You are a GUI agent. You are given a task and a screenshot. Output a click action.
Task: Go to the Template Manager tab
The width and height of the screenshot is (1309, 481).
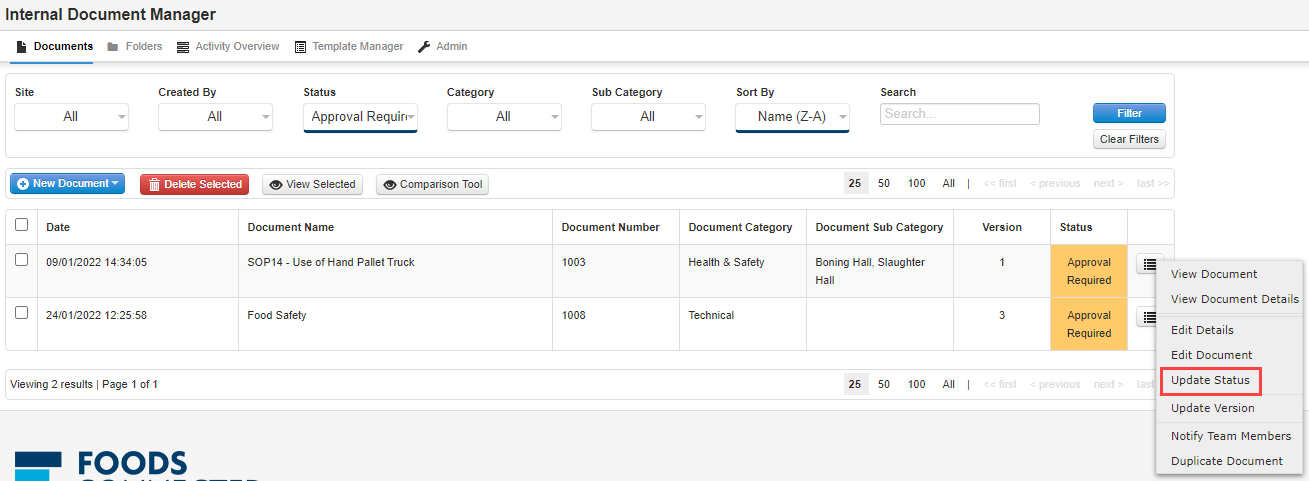(349, 47)
